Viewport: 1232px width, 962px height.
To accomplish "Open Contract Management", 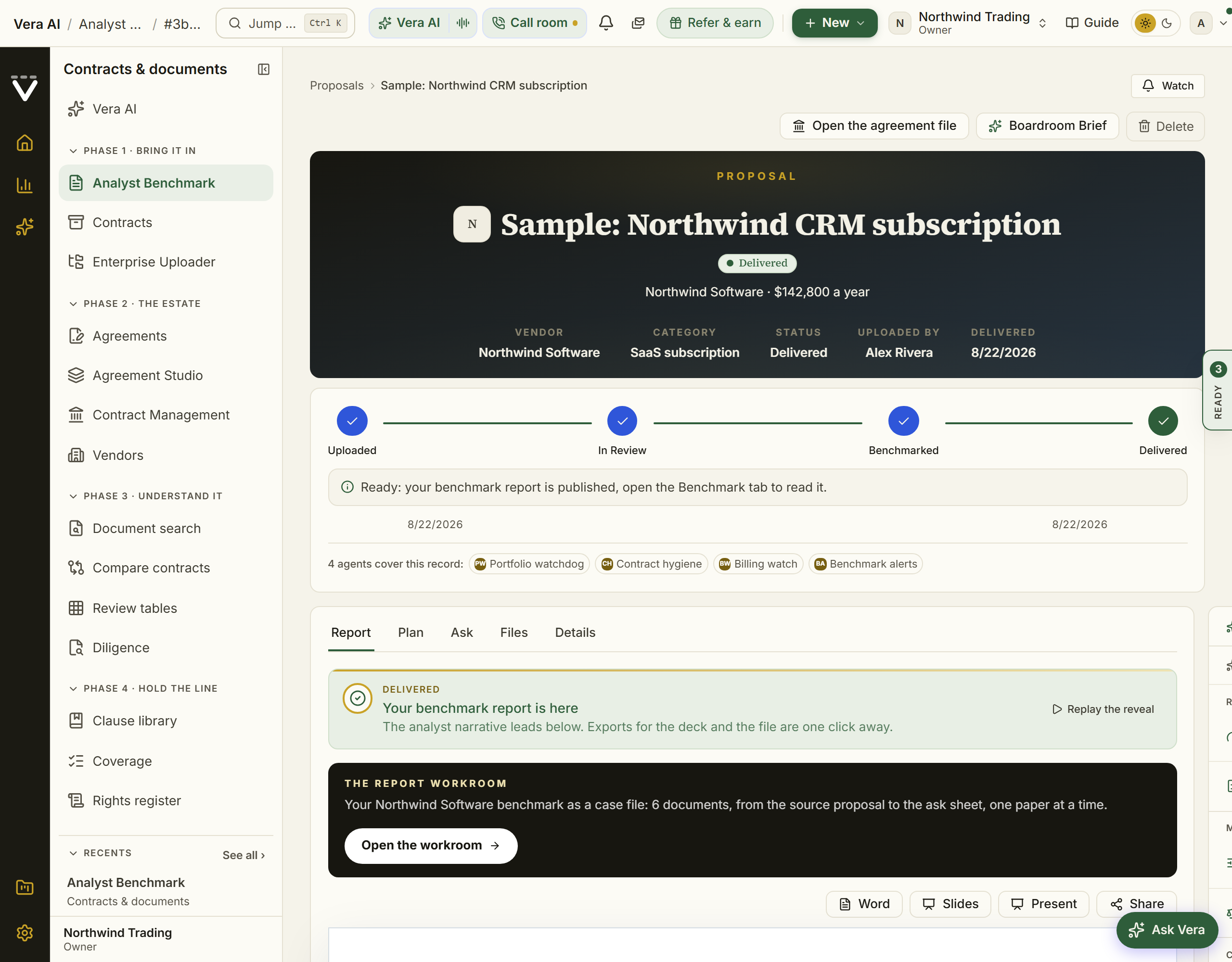I will pyautogui.click(x=166, y=415).
